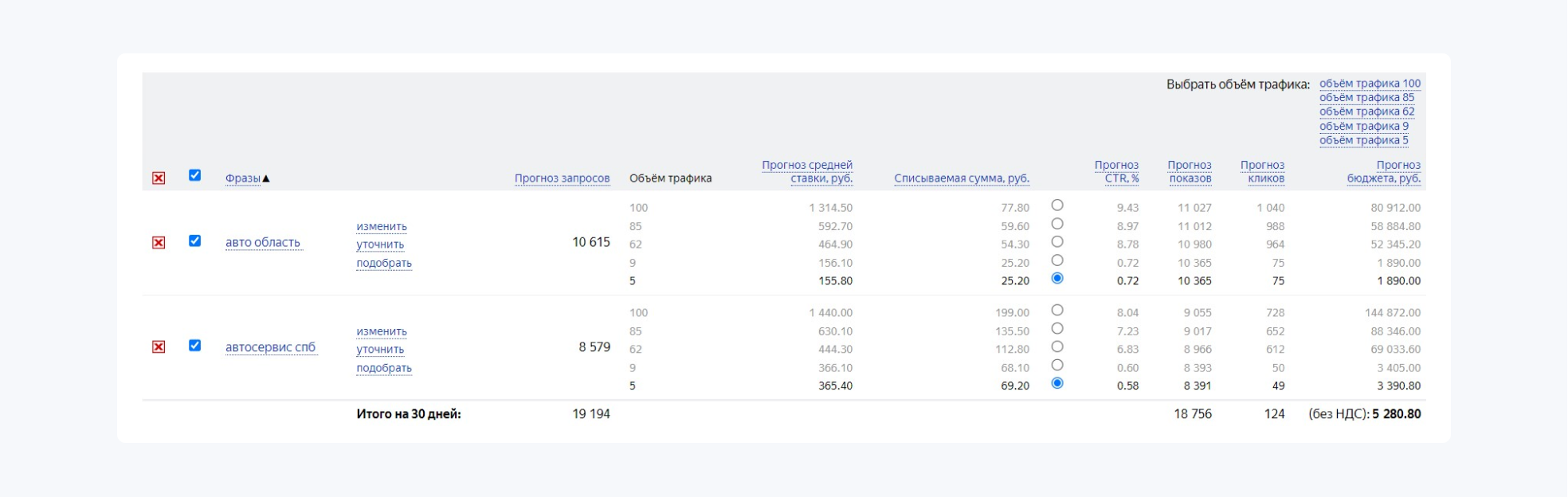Click «объём трафика 5» link
1568x497 pixels.
1363,140
